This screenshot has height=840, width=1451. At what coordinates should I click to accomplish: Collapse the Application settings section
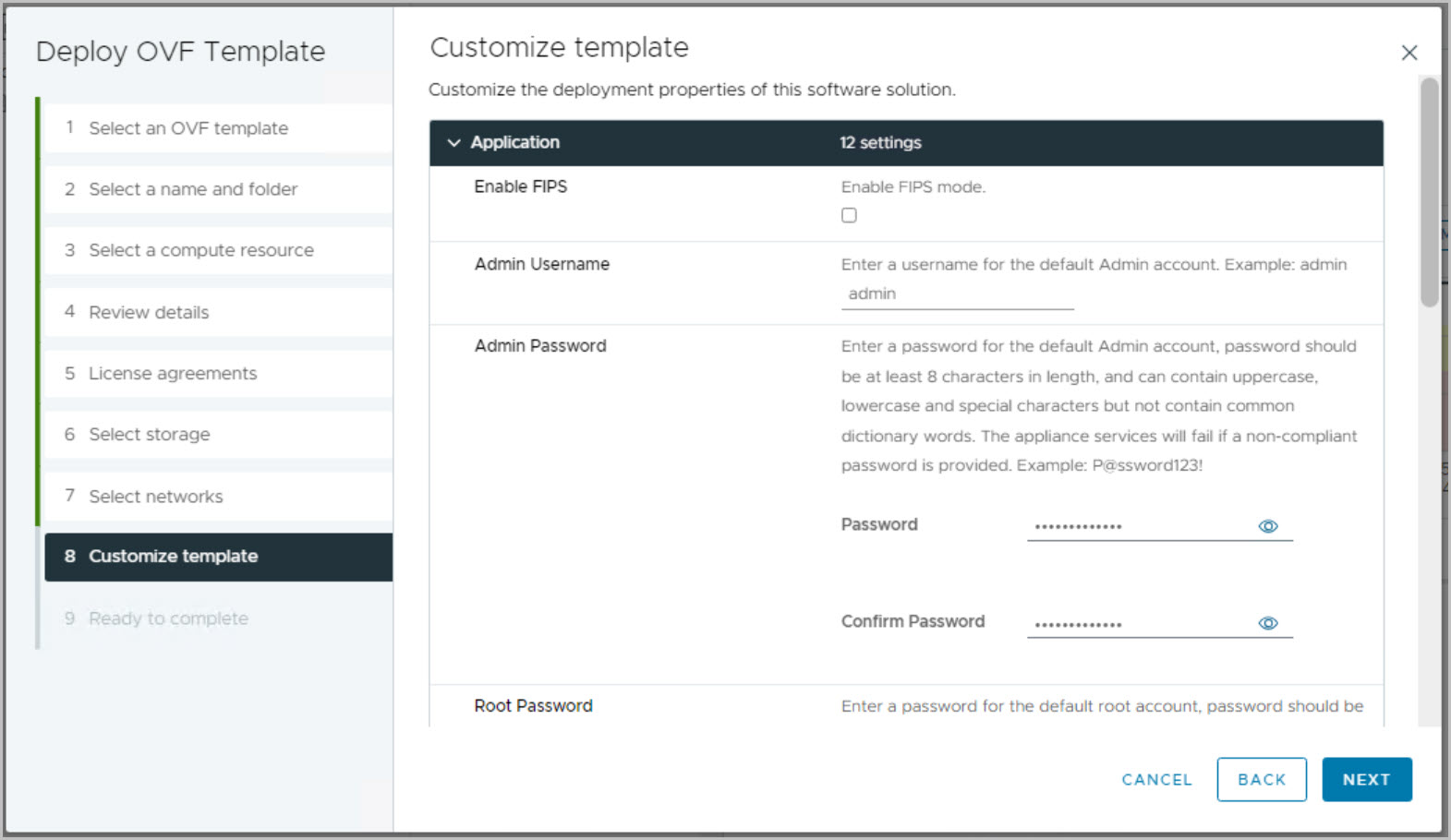(453, 143)
